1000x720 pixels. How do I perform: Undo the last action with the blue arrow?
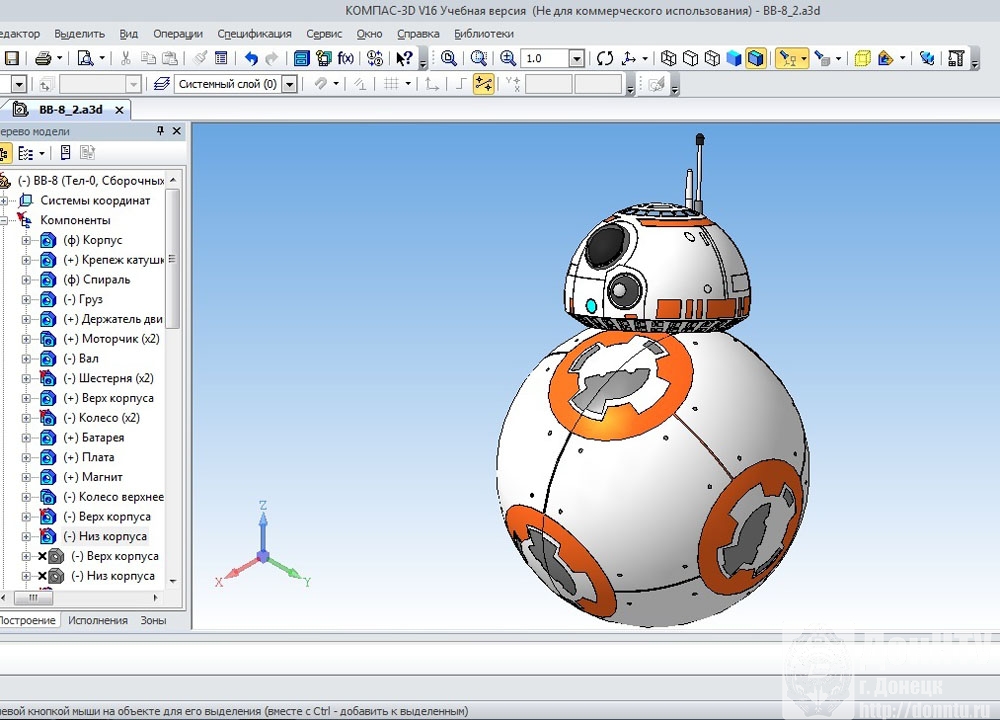[x=251, y=59]
